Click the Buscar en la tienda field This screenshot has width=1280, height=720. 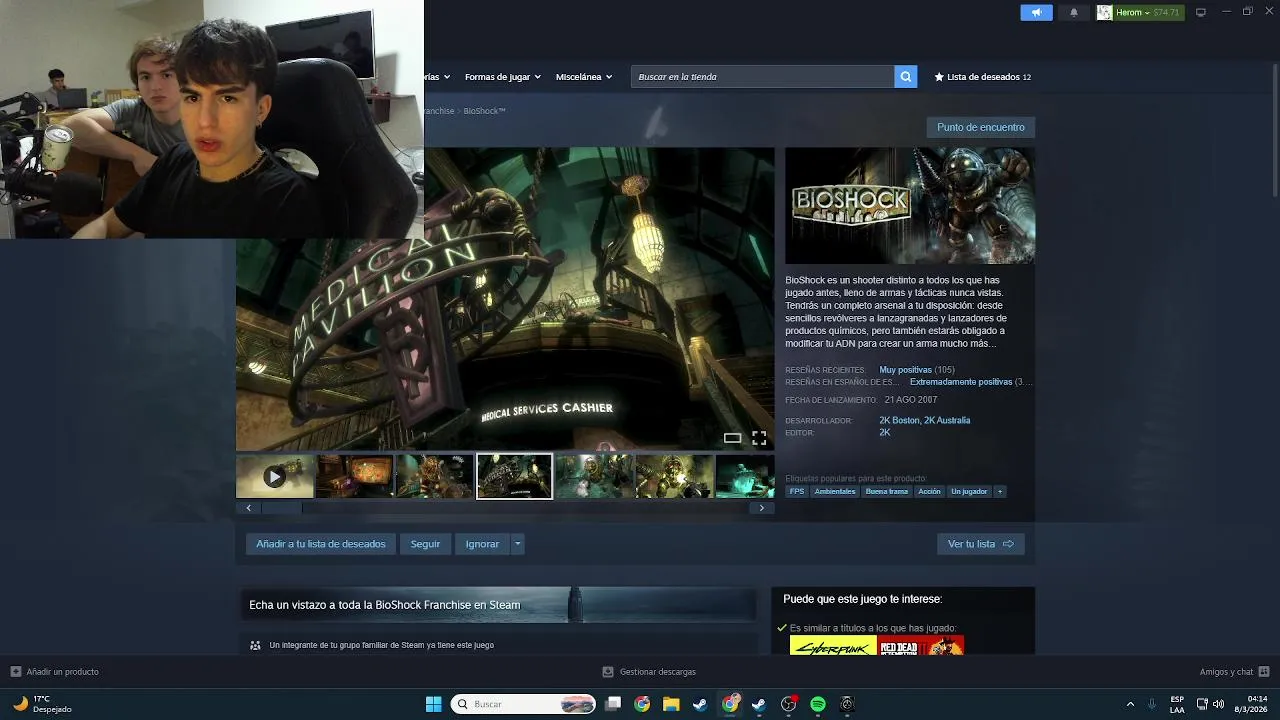click(x=762, y=77)
